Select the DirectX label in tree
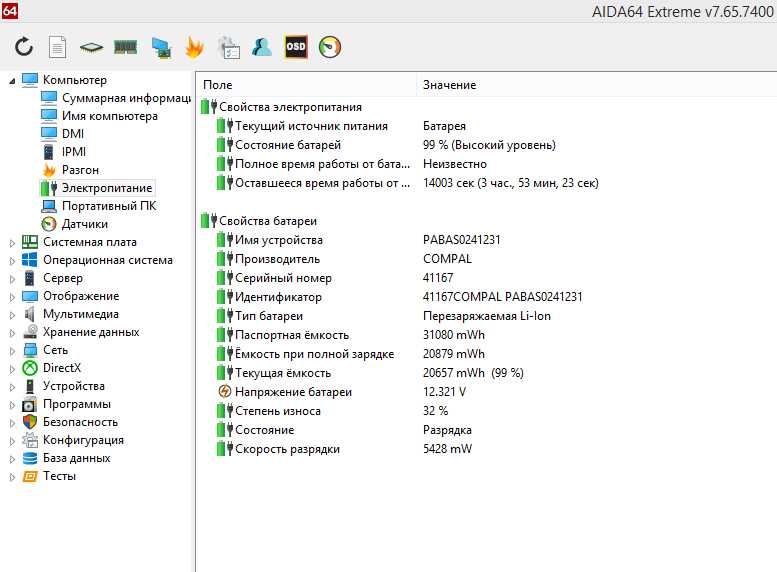 click(x=62, y=368)
